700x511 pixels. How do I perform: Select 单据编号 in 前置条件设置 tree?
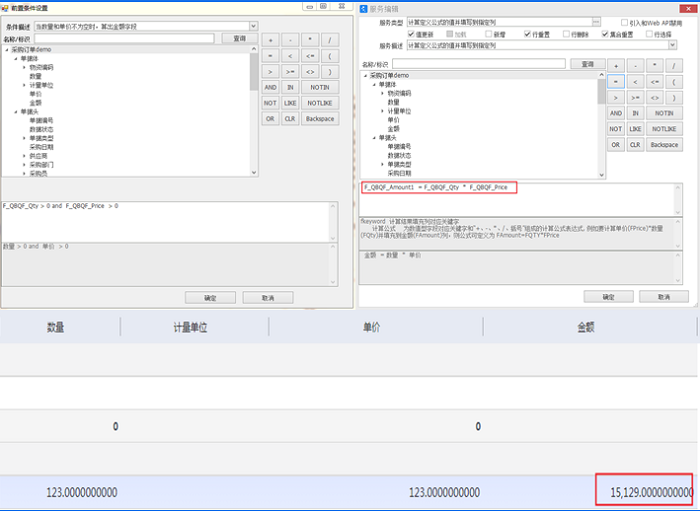click(41, 120)
